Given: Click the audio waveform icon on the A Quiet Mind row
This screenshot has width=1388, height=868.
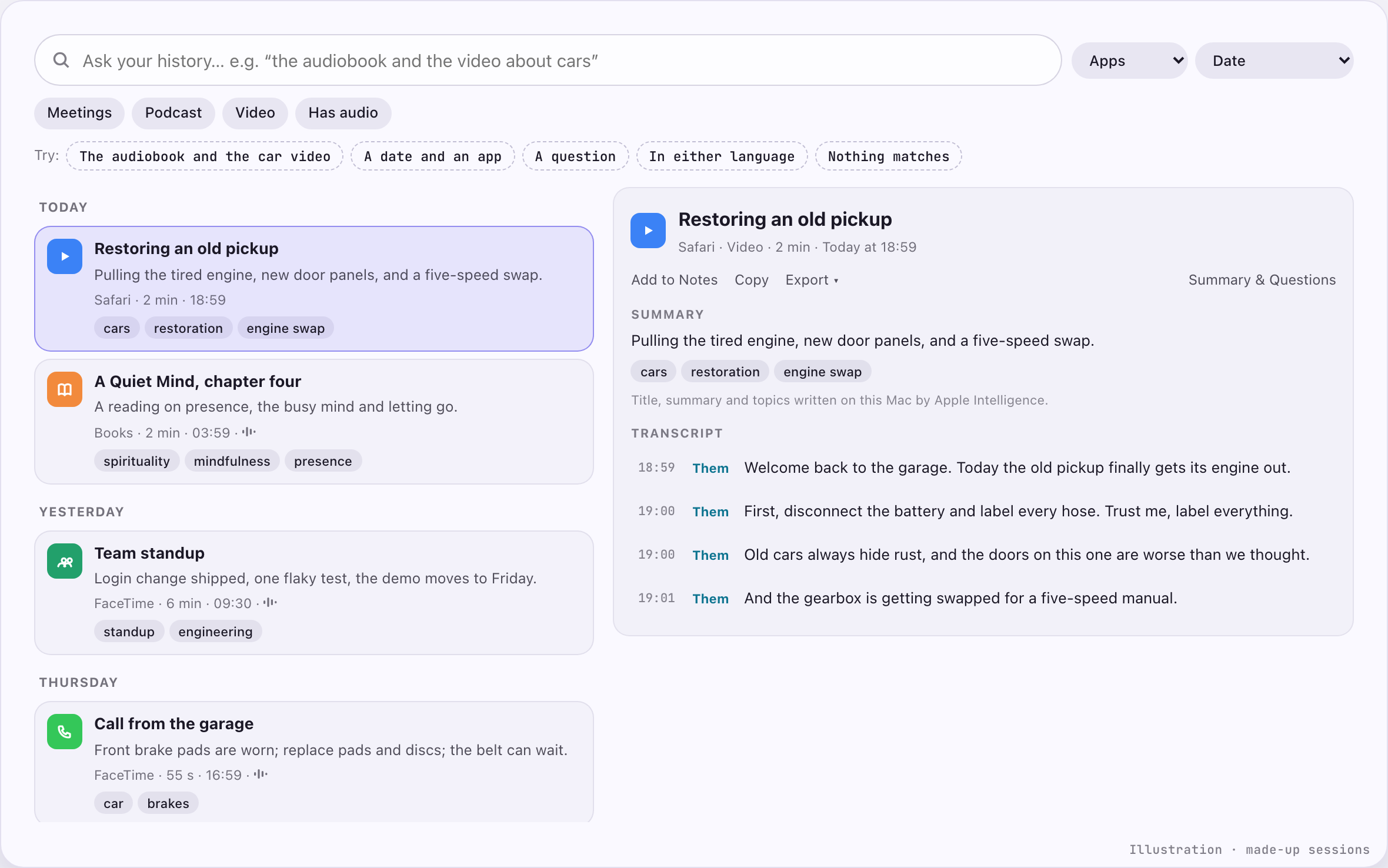Looking at the screenshot, I should point(249,432).
